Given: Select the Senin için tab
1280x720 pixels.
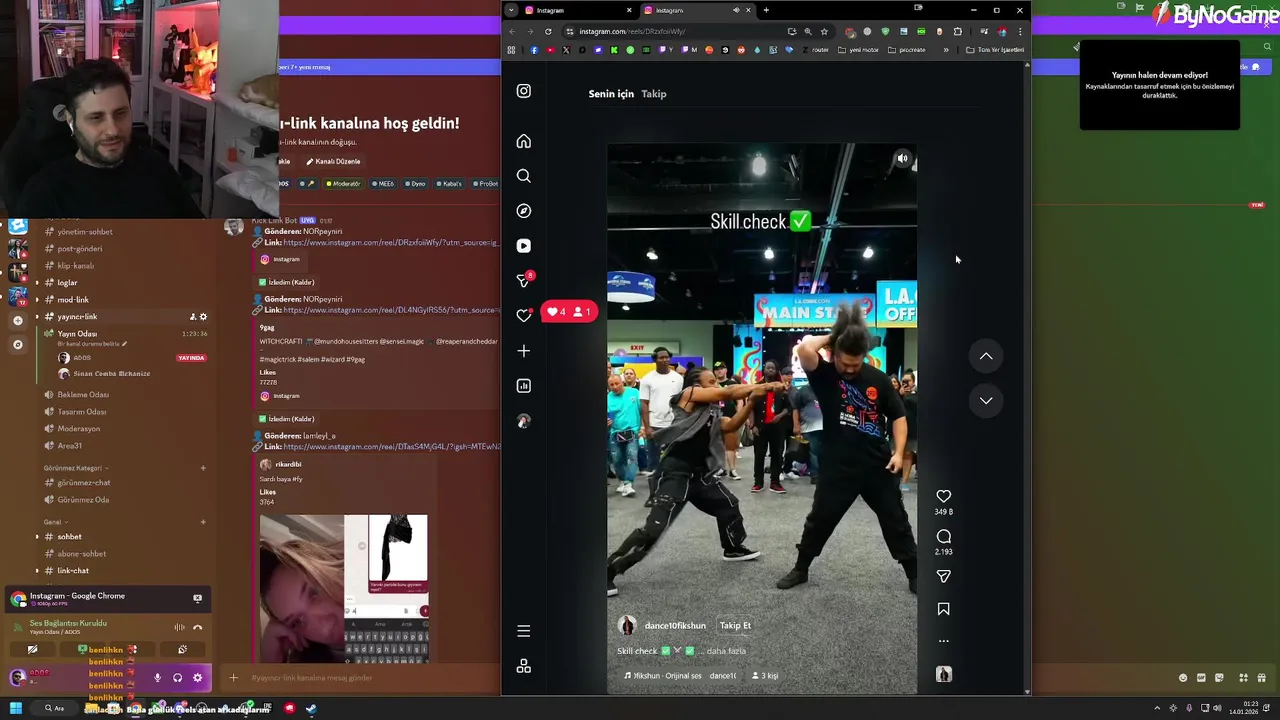Looking at the screenshot, I should click(x=611, y=94).
